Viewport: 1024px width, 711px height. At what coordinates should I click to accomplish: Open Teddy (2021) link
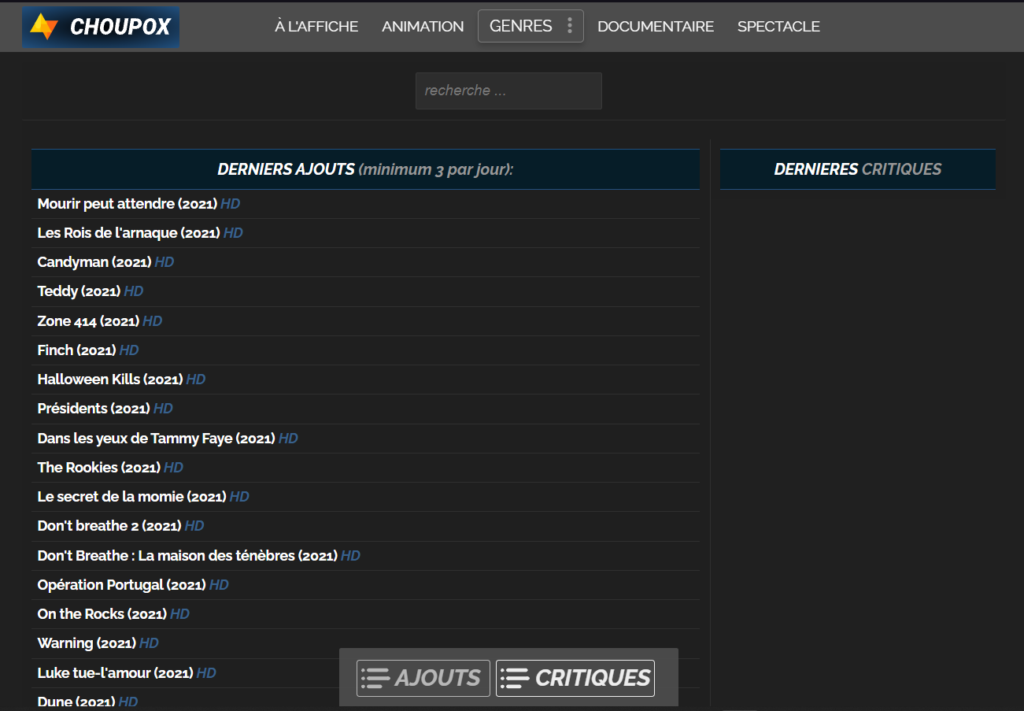tap(90, 291)
